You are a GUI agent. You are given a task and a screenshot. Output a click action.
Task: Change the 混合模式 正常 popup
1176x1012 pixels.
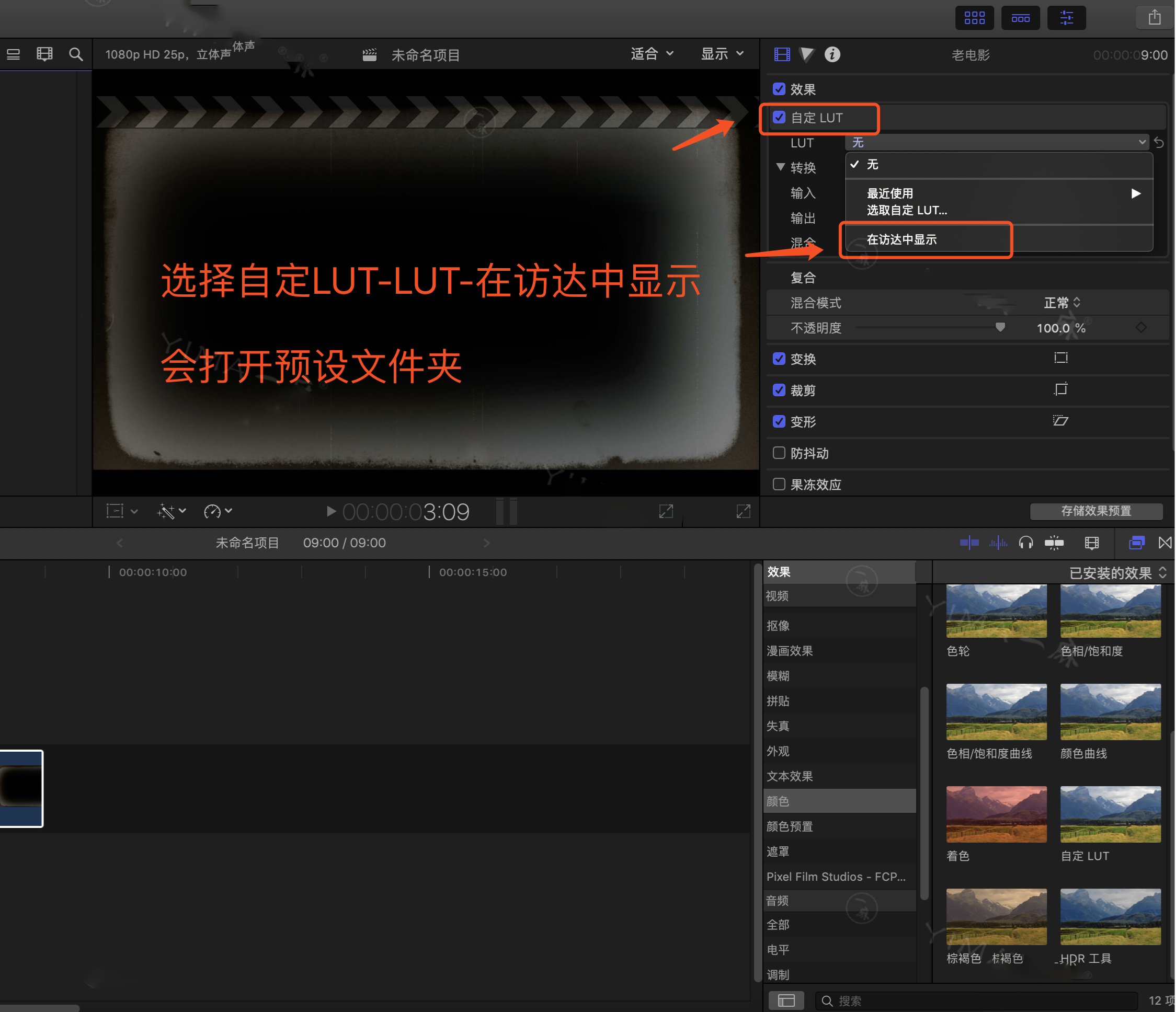(1062, 302)
